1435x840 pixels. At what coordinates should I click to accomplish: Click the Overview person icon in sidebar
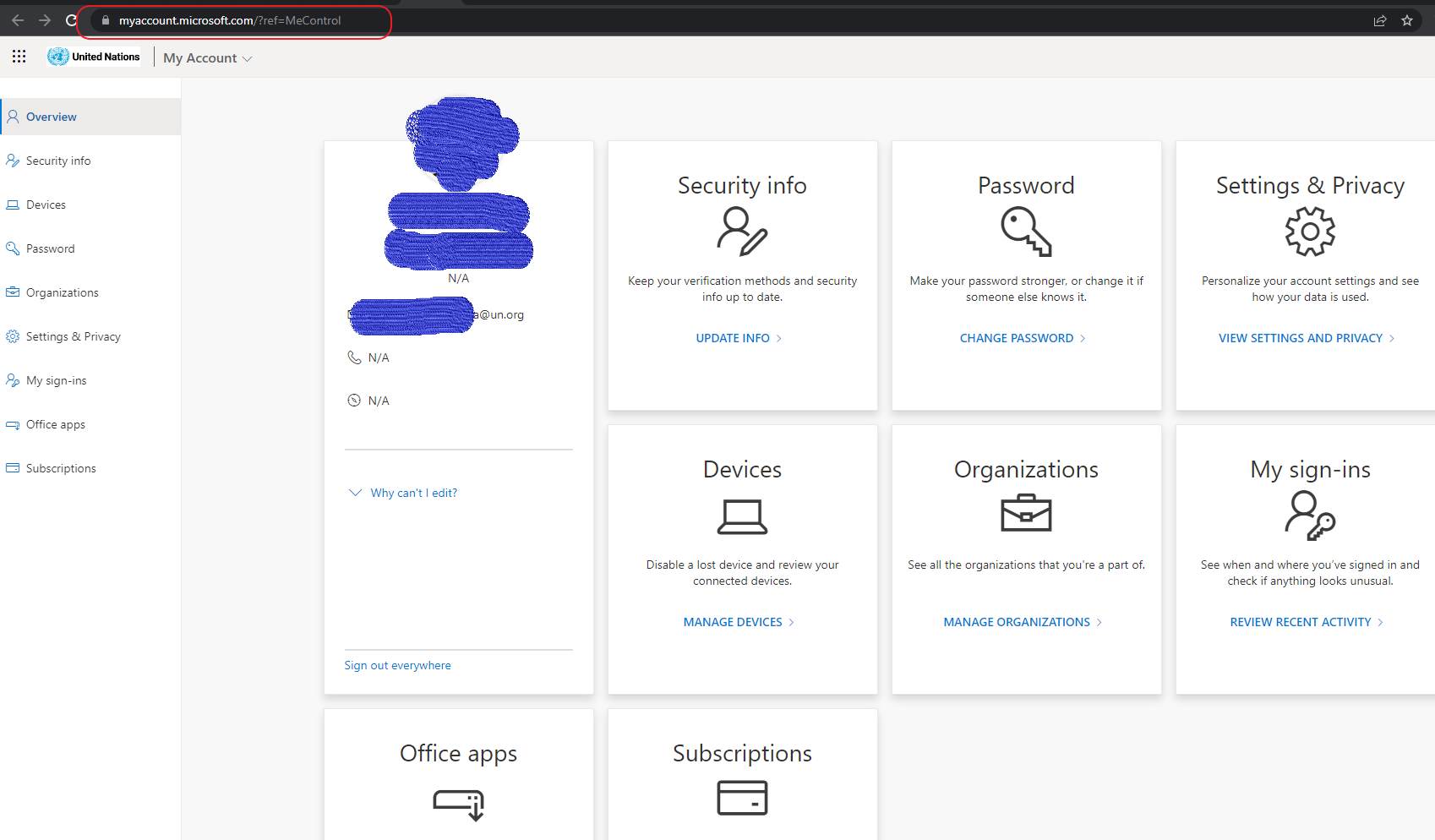point(13,117)
